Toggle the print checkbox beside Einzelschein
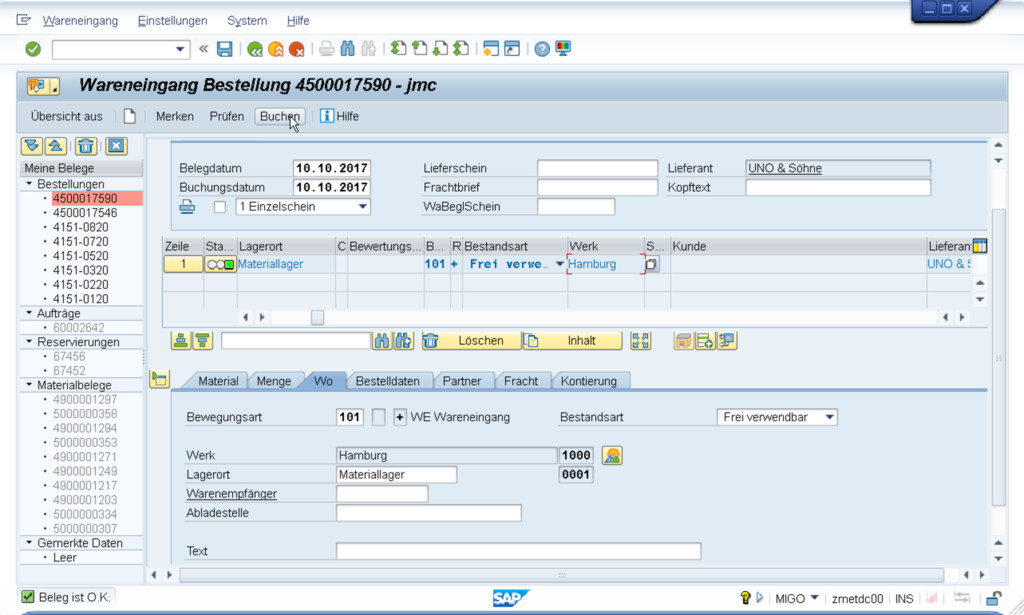Screen dimensions: 1024x615 coord(220,207)
